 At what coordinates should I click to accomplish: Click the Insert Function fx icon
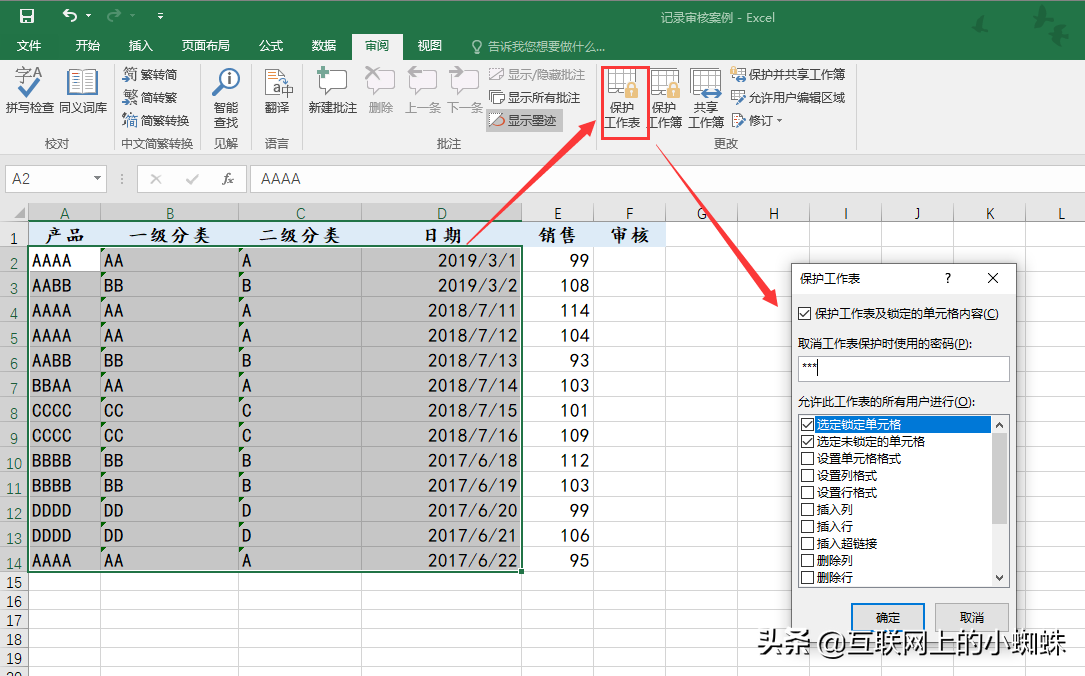[x=228, y=179]
